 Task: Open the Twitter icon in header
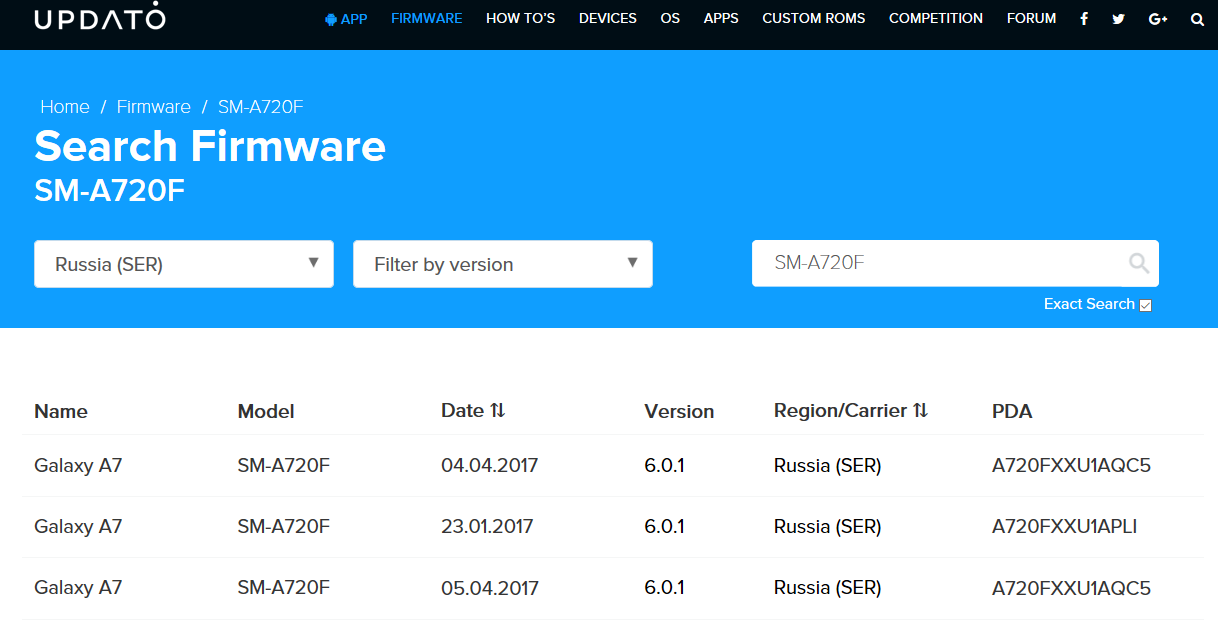pos(1118,19)
